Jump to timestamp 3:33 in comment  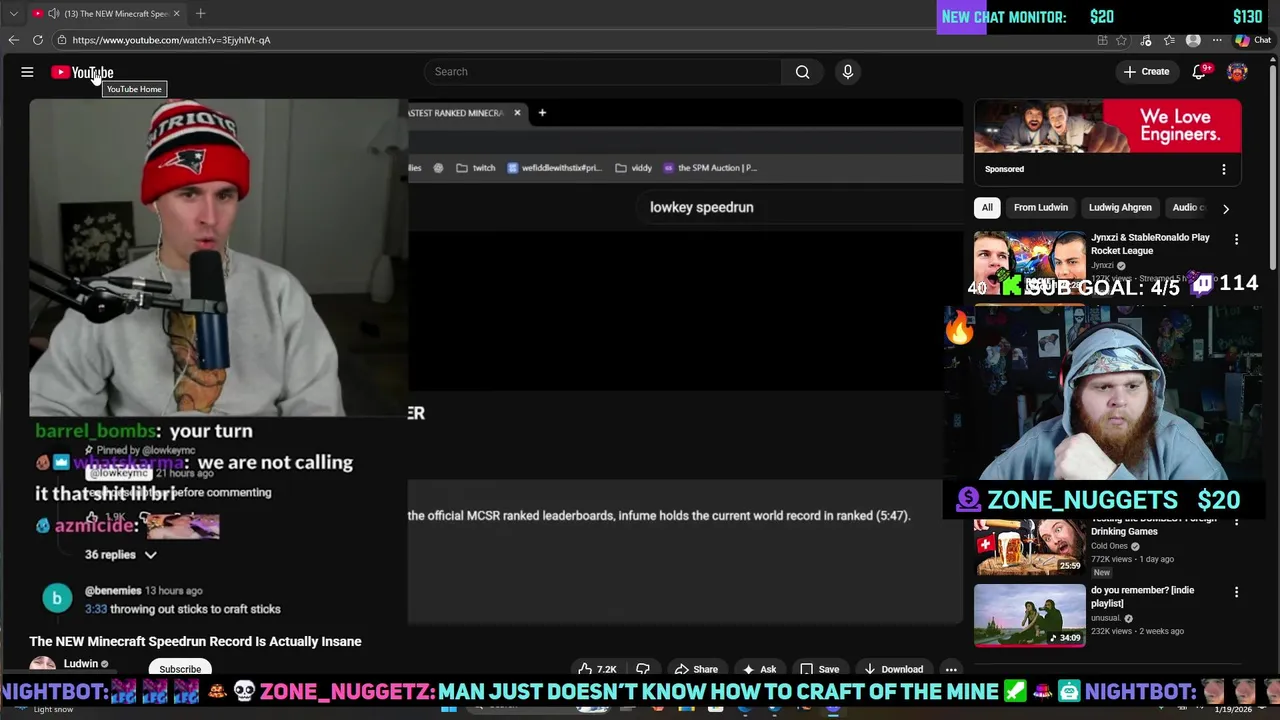pyautogui.click(x=96, y=609)
